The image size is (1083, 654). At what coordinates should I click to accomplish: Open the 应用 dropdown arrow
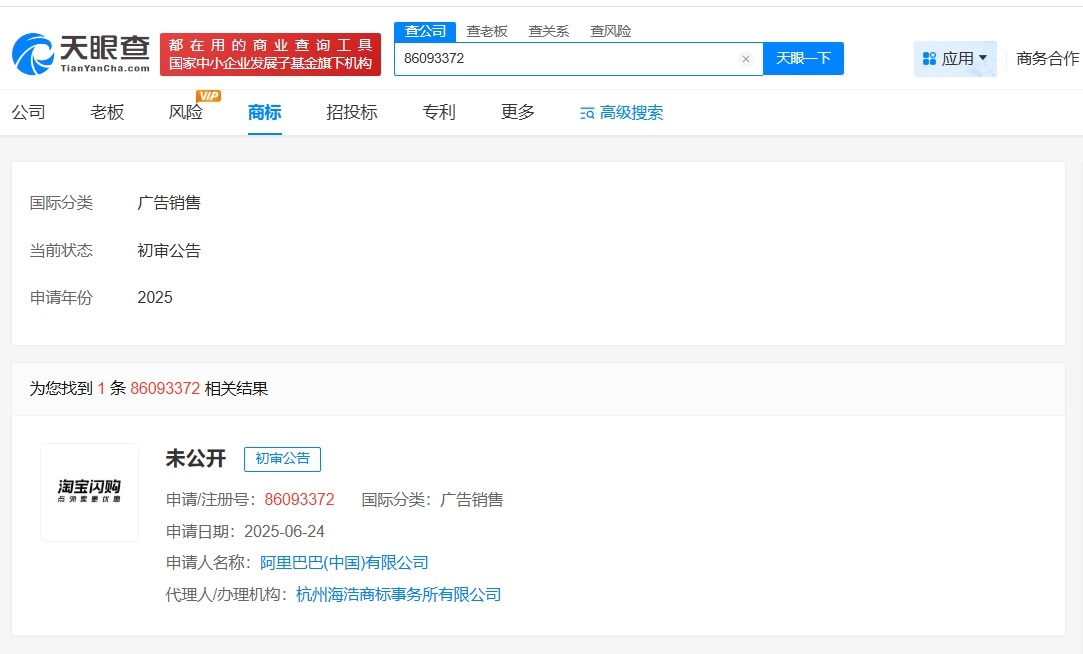984,59
